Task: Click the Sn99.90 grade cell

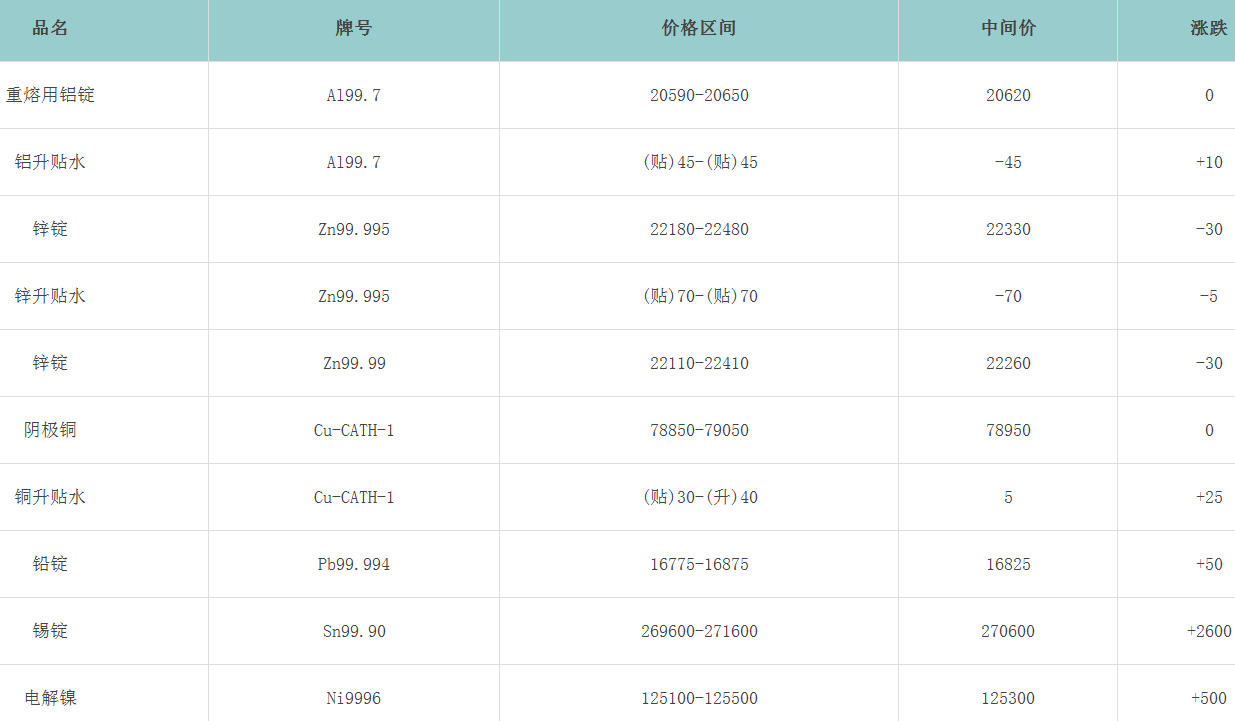Action: point(354,631)
